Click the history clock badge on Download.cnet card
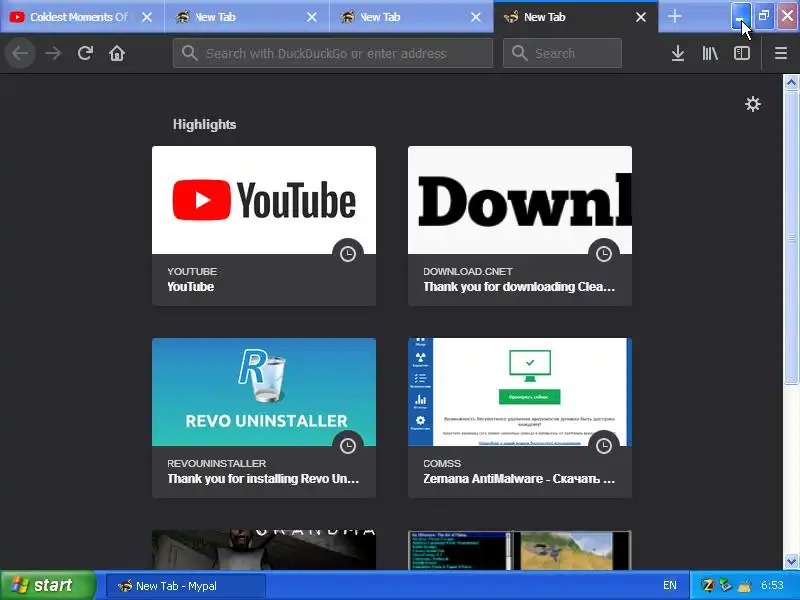800x600 pixels. click(604, 254)
